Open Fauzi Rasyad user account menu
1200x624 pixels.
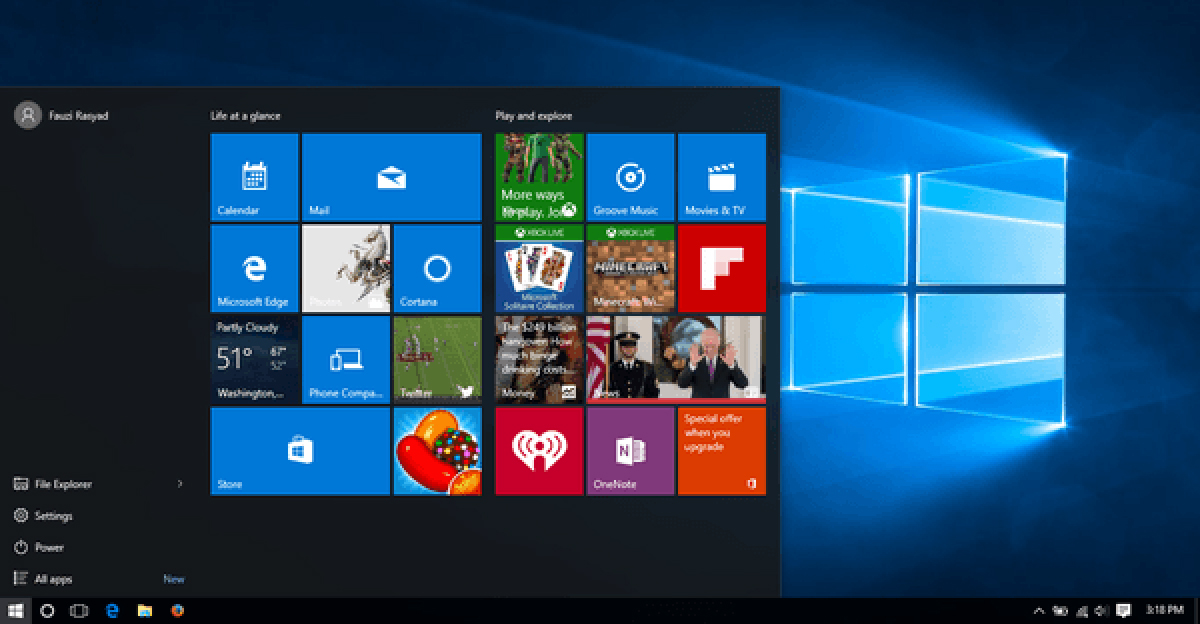(x=62, y=115)
